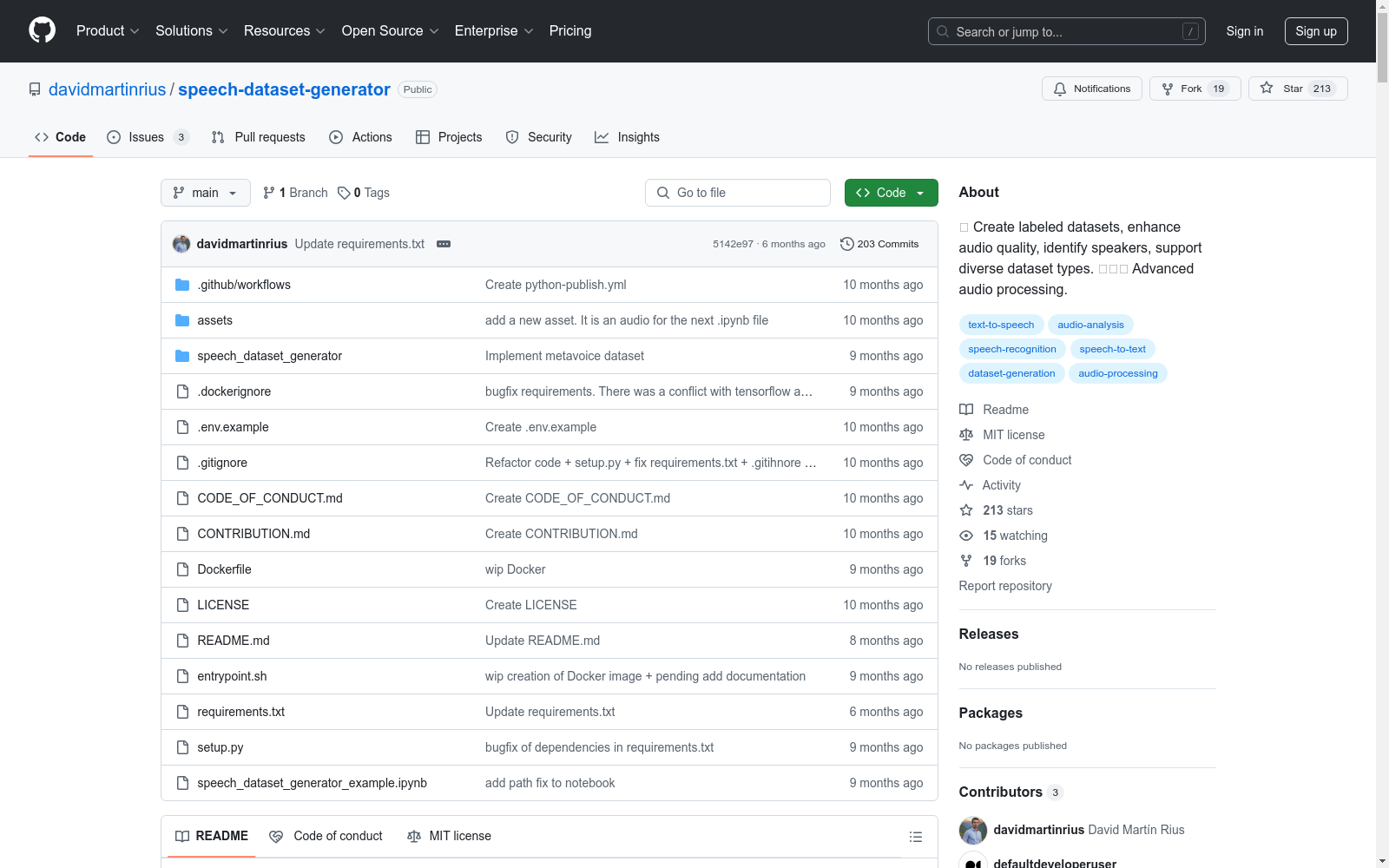1389x868 pixels.
Task: Open the MIT license tab below files
Action: pyautogui.click(x=449, y=836)
